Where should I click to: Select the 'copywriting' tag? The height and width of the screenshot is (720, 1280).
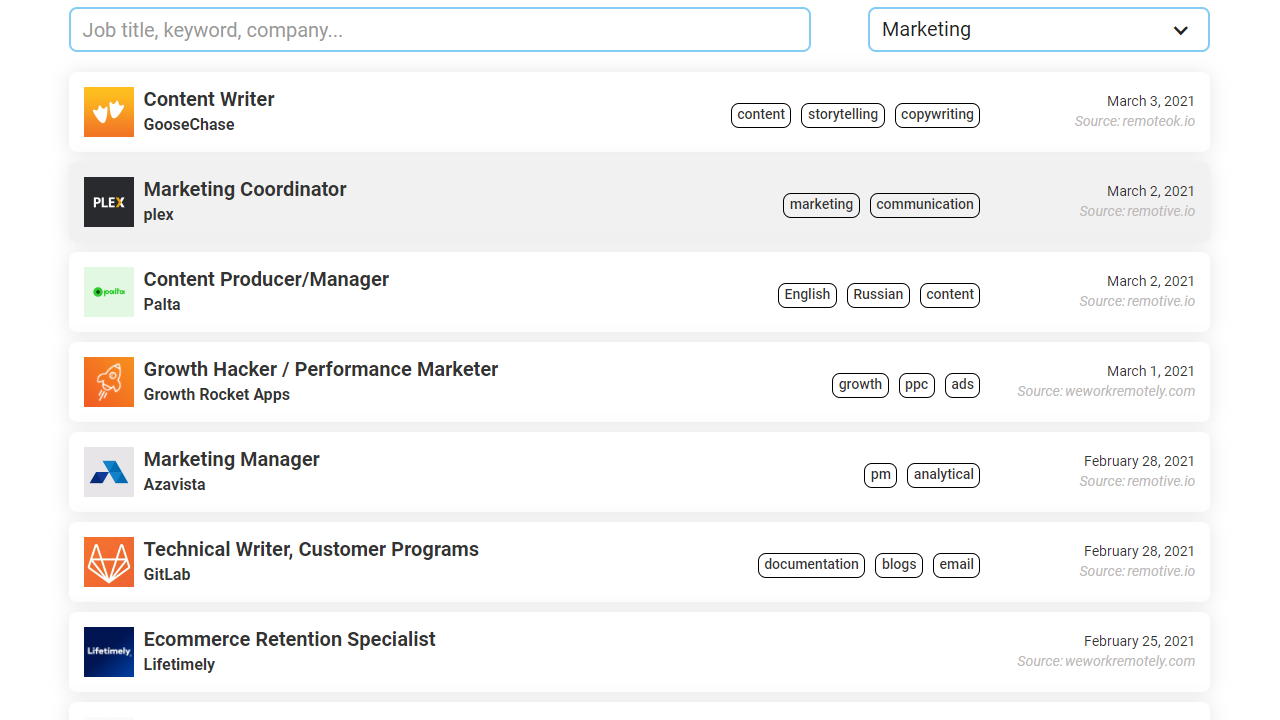coord(937,115)
